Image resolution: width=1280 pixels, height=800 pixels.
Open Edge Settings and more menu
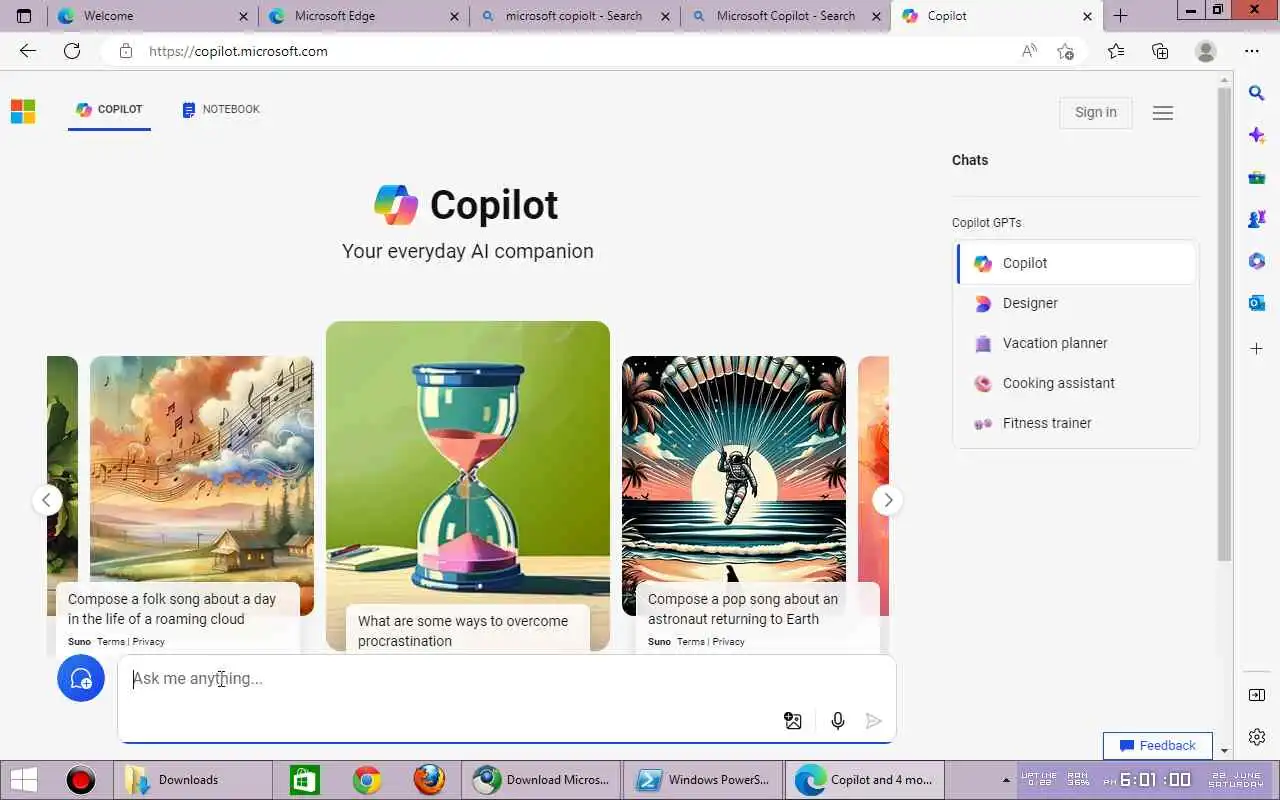pos(1252,51)
